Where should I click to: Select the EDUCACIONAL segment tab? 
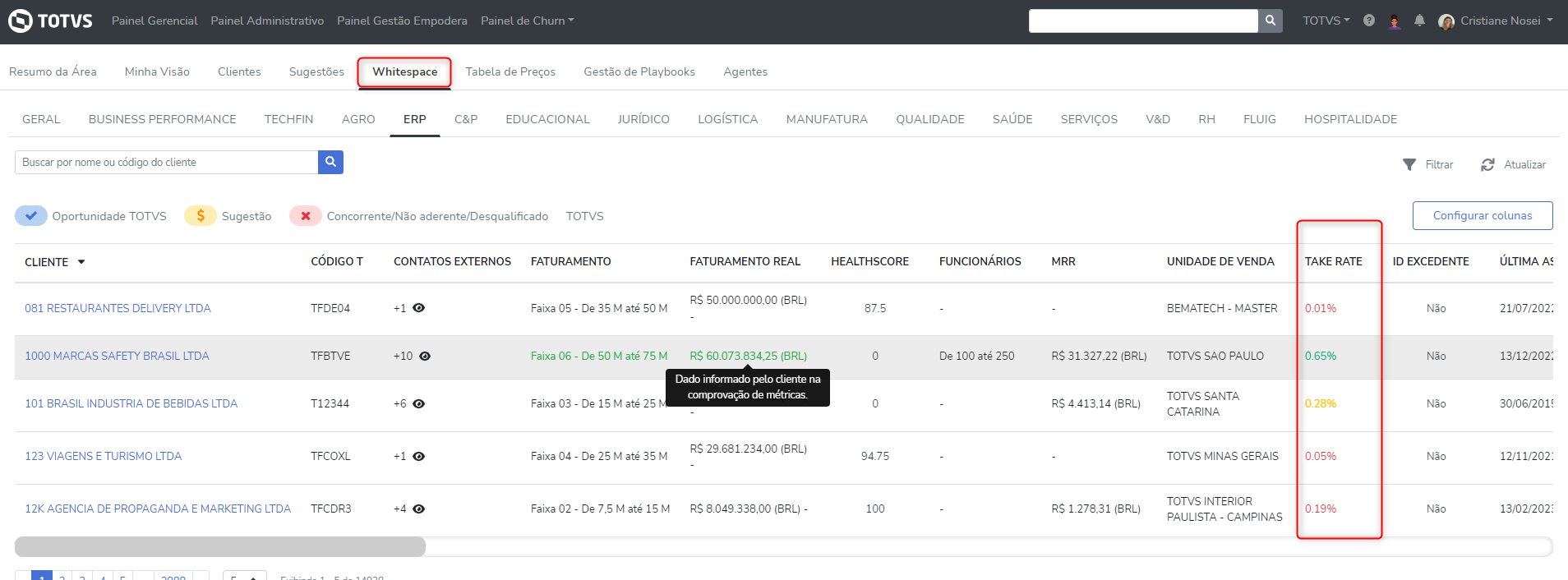coord(547,119)
